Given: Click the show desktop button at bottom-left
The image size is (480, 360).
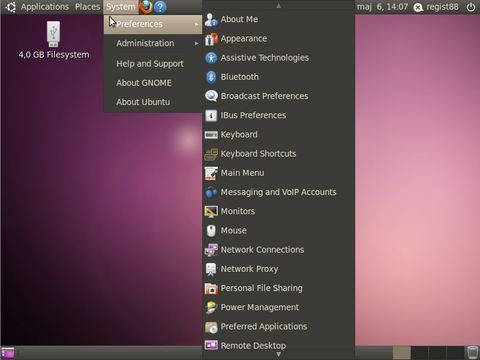Looking at the screenshot, I should click(x=8, y=353).
